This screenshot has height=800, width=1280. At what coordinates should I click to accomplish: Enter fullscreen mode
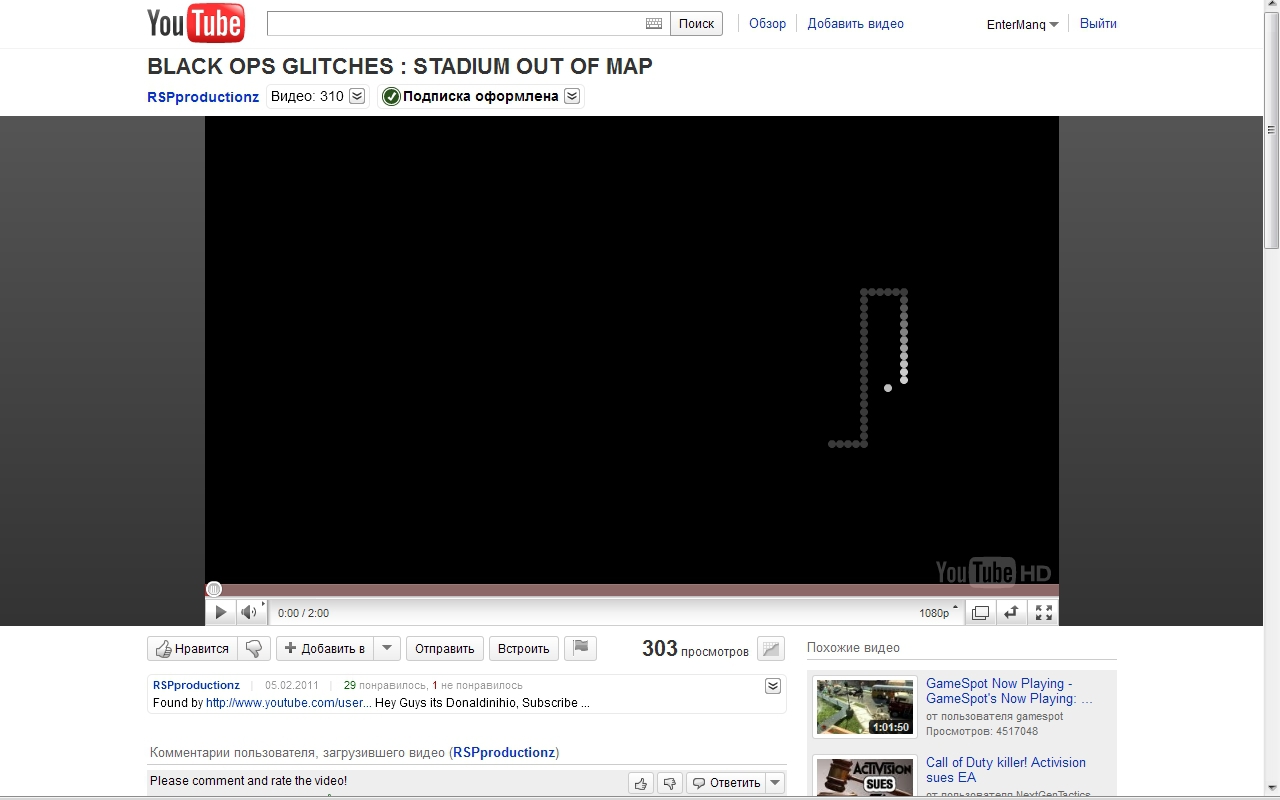pyautogui.click(x=1043, y=612)
